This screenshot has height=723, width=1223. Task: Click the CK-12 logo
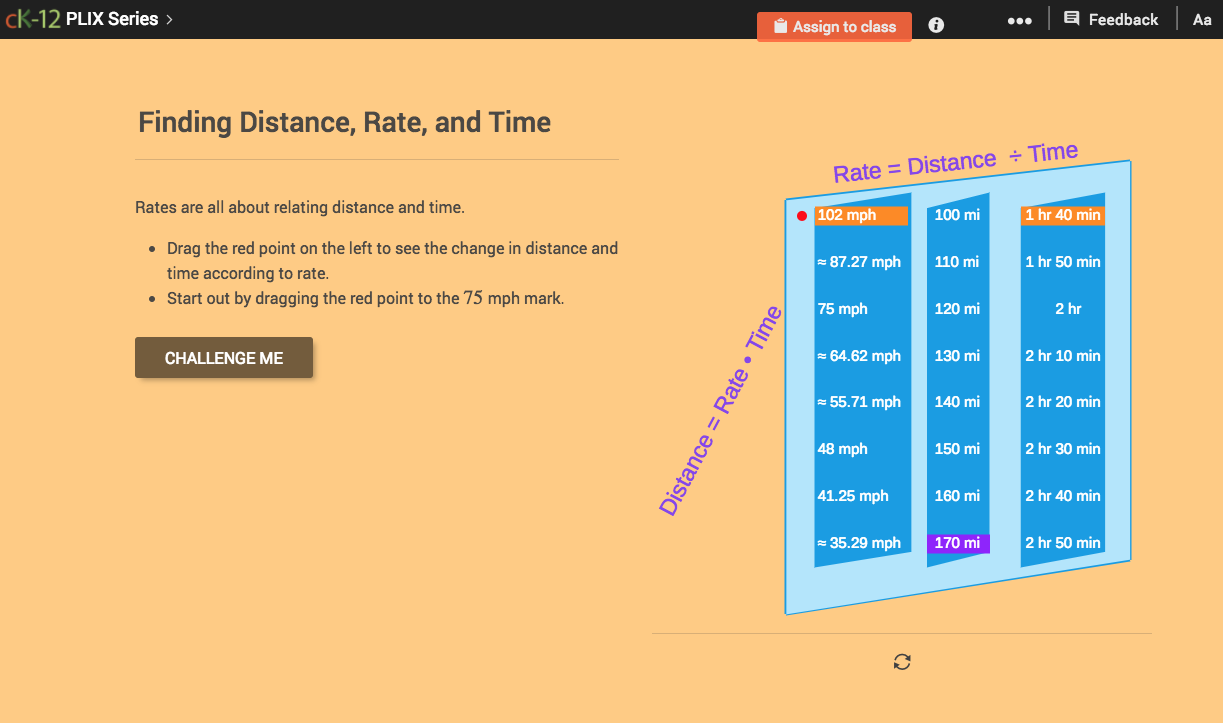tap(32, 18)
